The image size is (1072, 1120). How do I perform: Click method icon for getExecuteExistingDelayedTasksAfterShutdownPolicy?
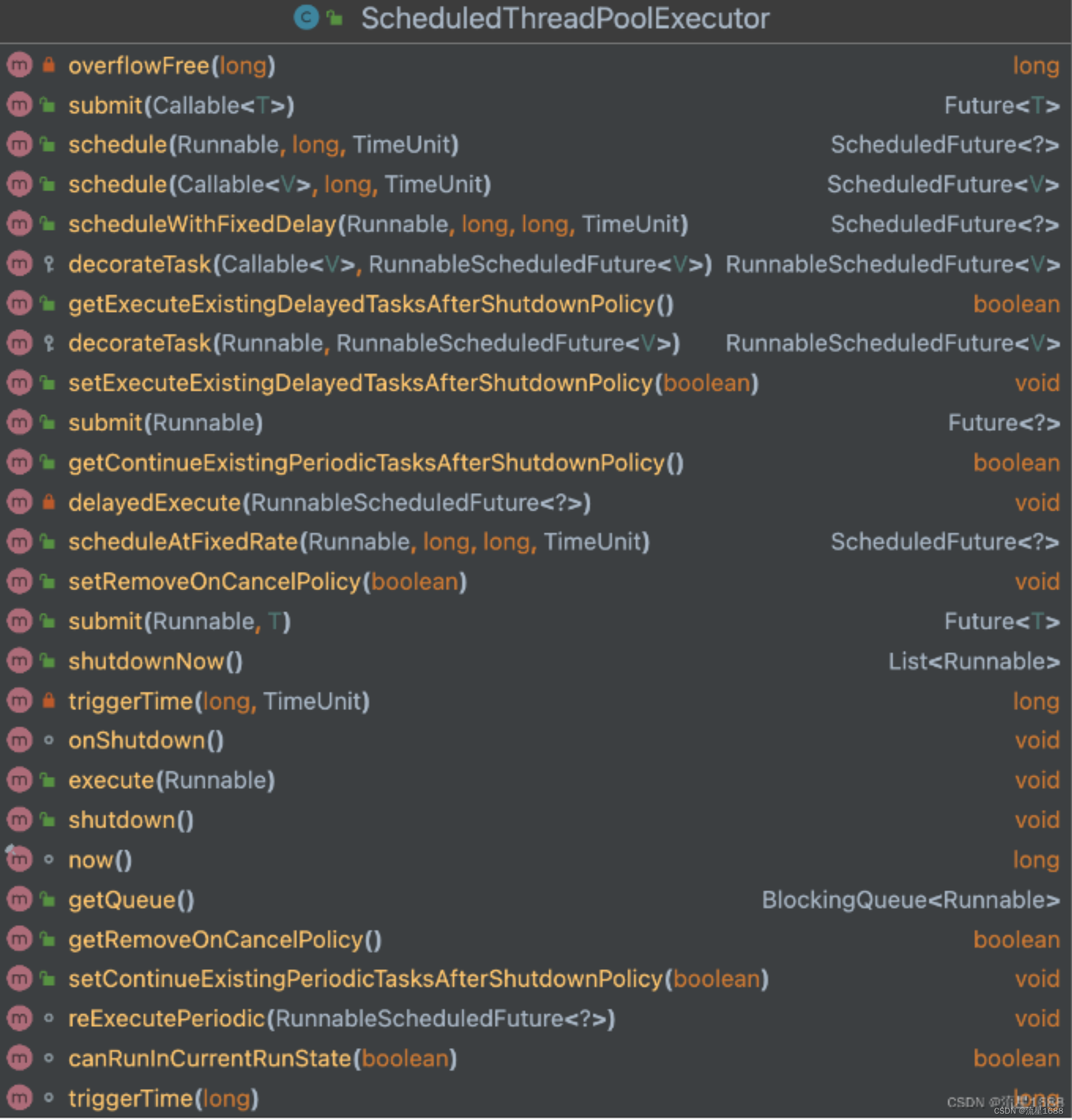click(19, 304)
